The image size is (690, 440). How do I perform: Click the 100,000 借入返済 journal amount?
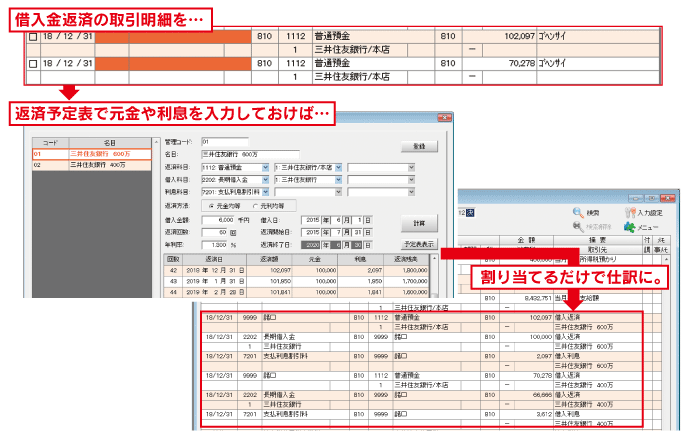[540, 337]
